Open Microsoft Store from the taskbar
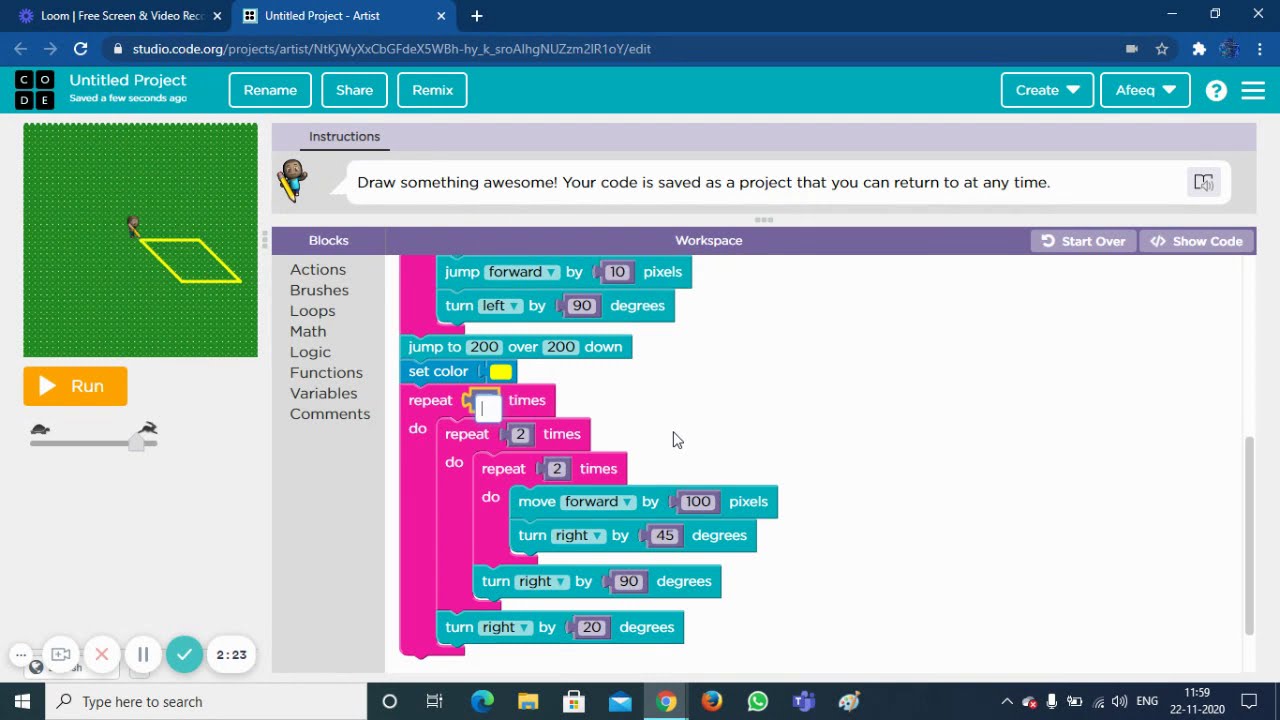Viewport: 1280px width, 720px height. 574,702
